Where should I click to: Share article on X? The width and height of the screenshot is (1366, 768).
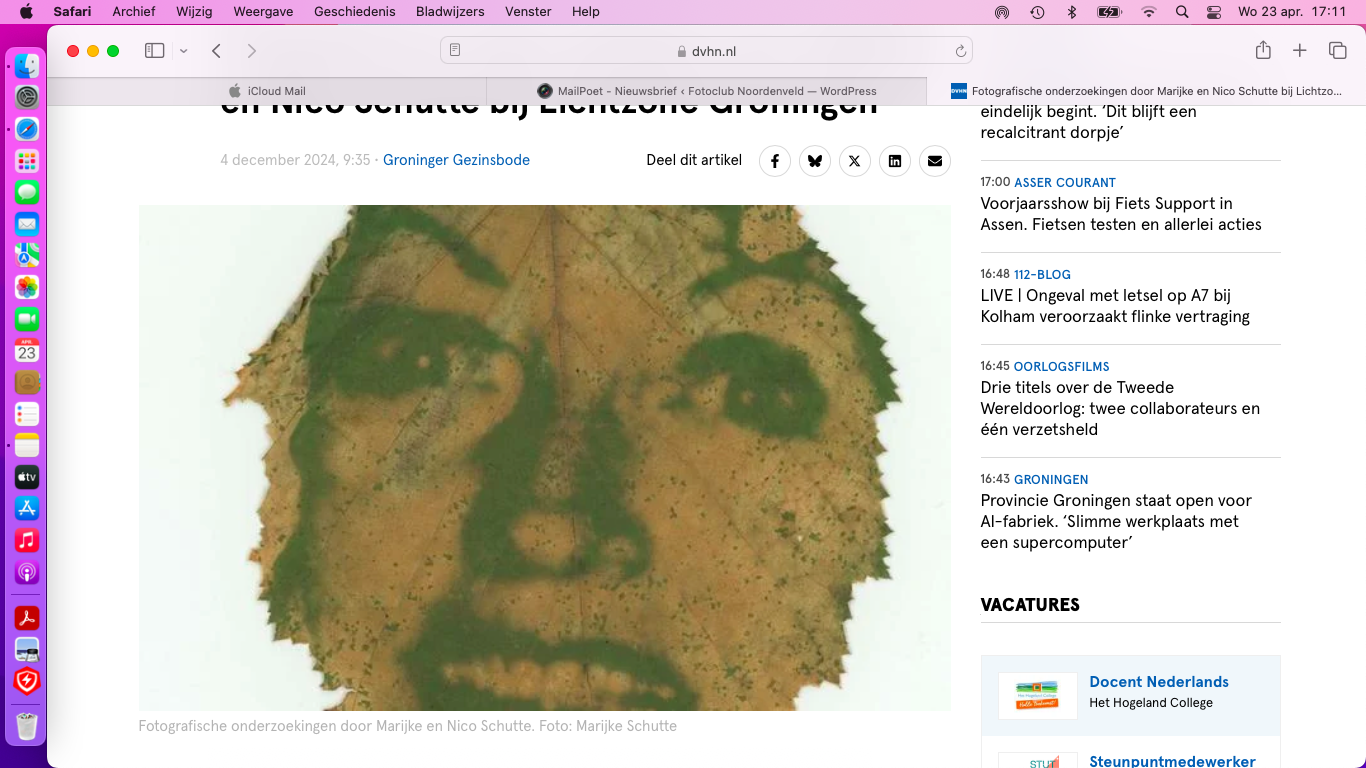point(855,161)
